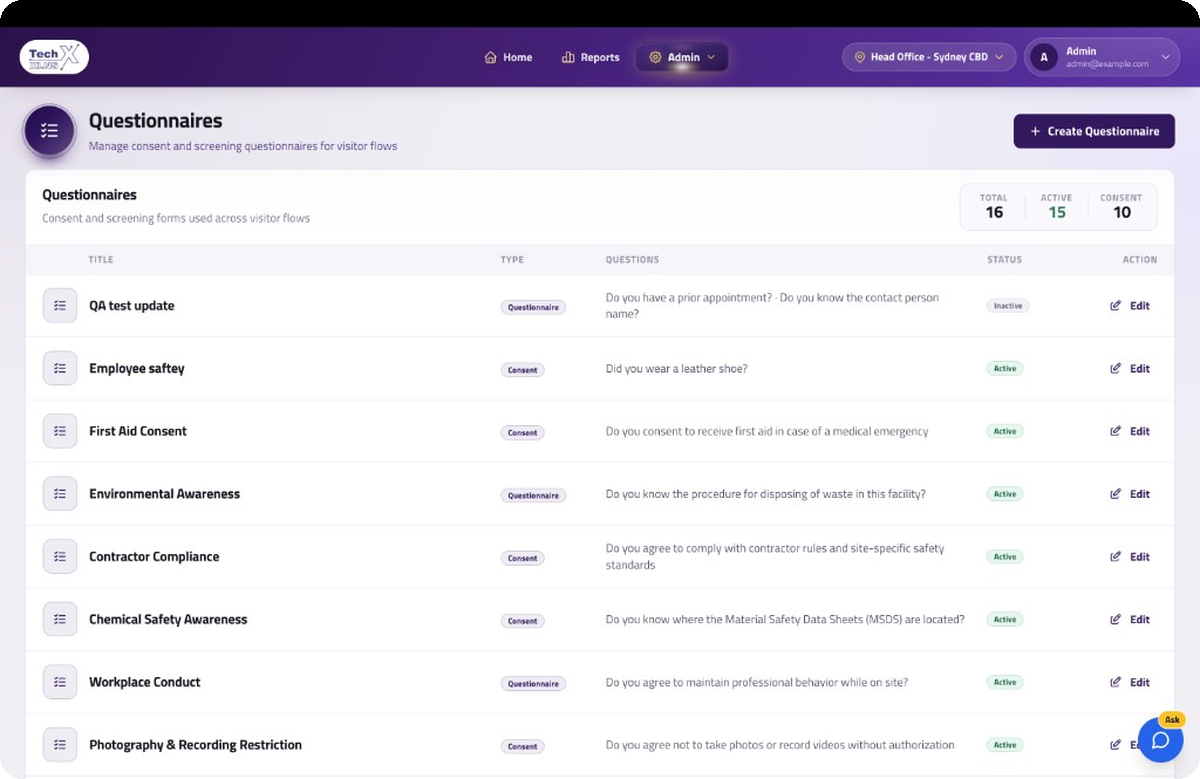Image resolution: width=1200 pixels, height=779 pixels.
Task: Click Edit for Environmental Awareness
Action: pos(1130,494)
